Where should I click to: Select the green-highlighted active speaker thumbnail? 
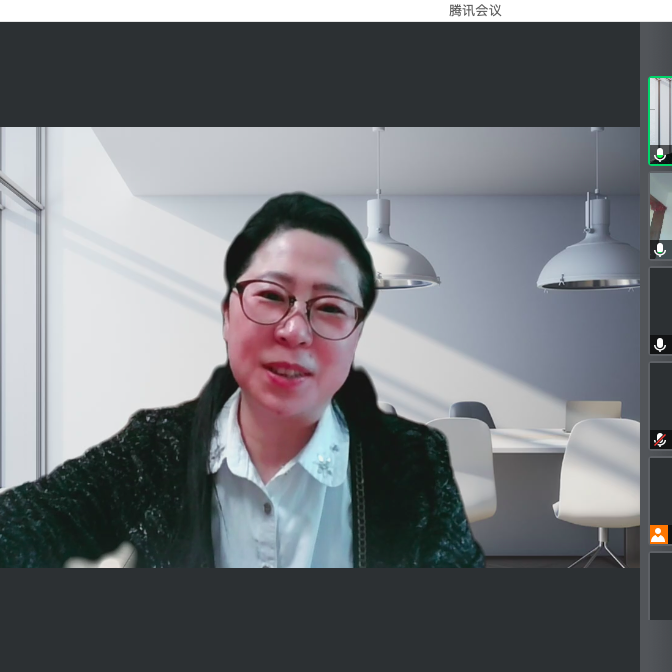(x=660, y=121)
